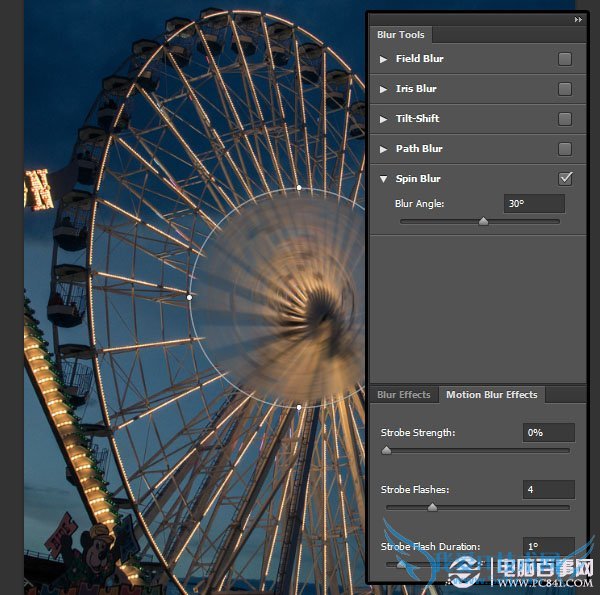This screenshot has height=595, width=600.
Task: Turn on the Tilt-Shift checkbox
Action: [x=565, y=119]
